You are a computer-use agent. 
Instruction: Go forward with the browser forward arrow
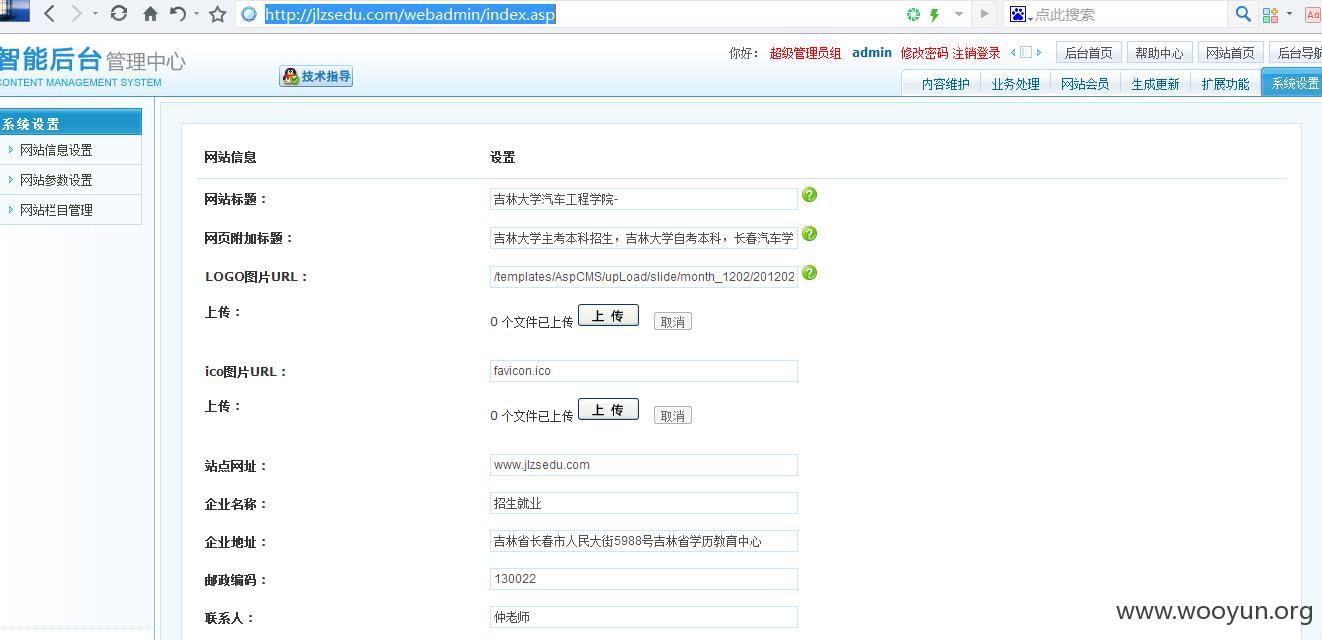[x=76, y=14]
